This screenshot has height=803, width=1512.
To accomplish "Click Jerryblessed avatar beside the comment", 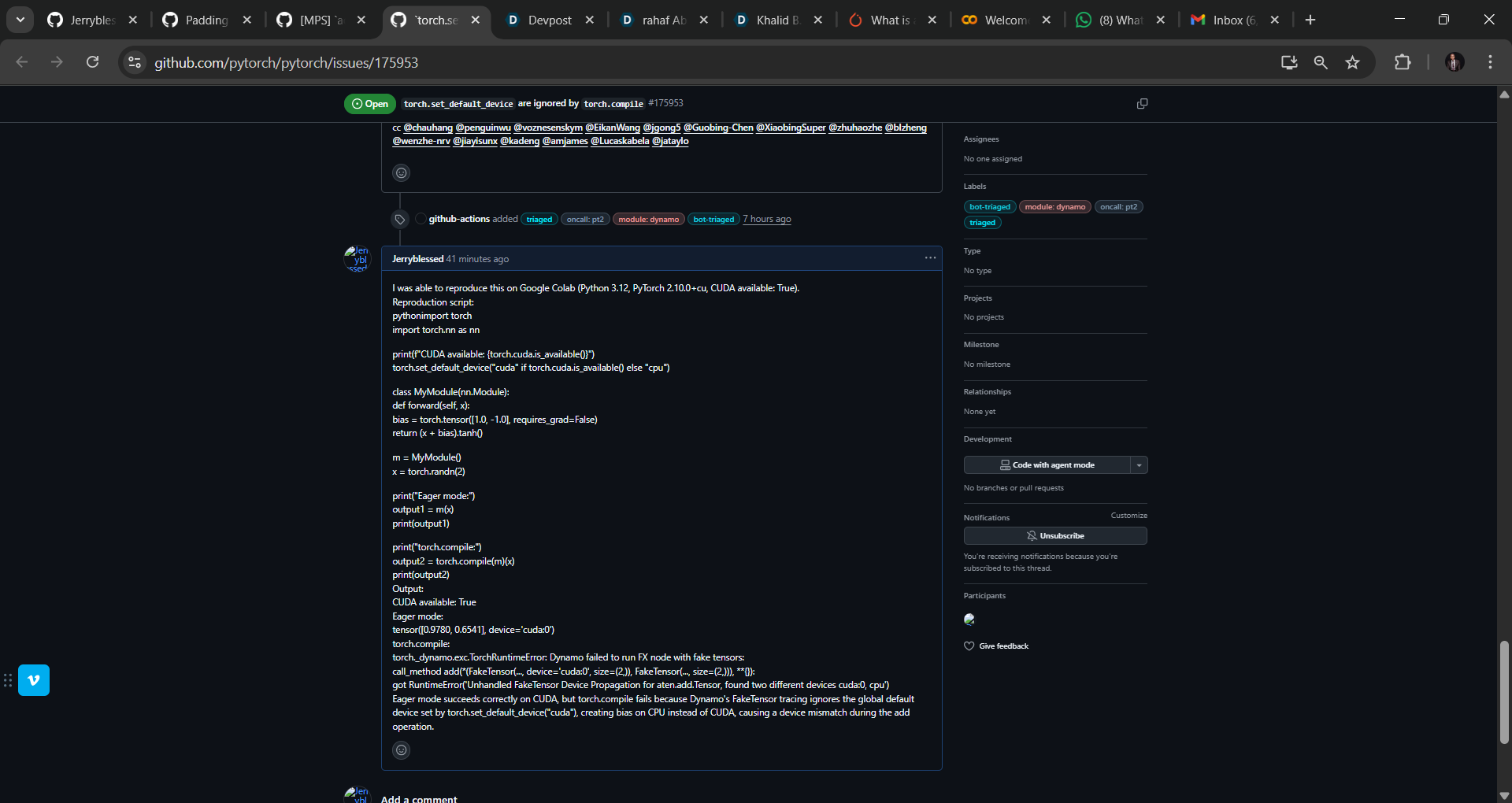I will [357, 259].
